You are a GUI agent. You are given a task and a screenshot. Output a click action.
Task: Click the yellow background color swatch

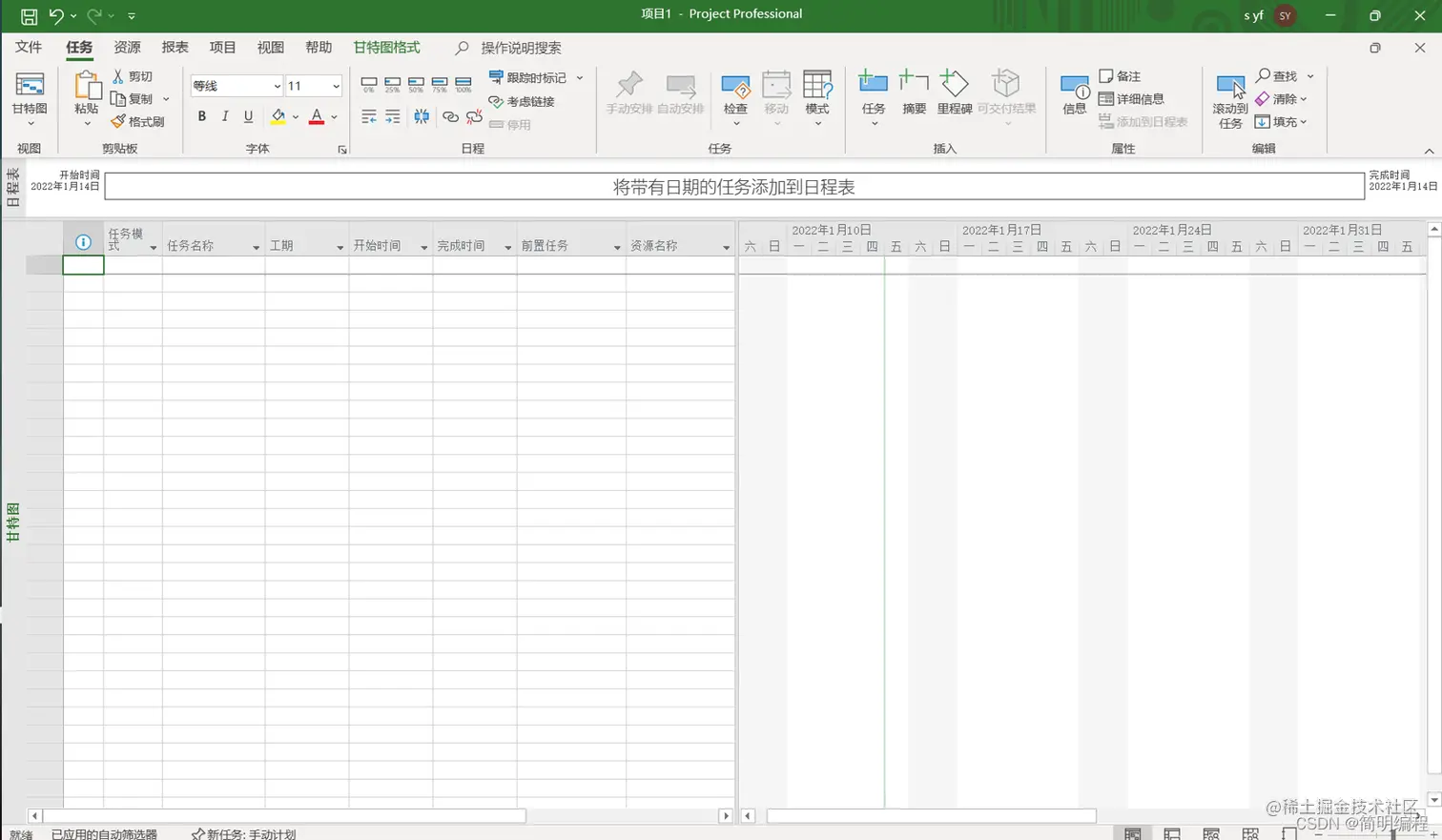click(x=278, y=117)
